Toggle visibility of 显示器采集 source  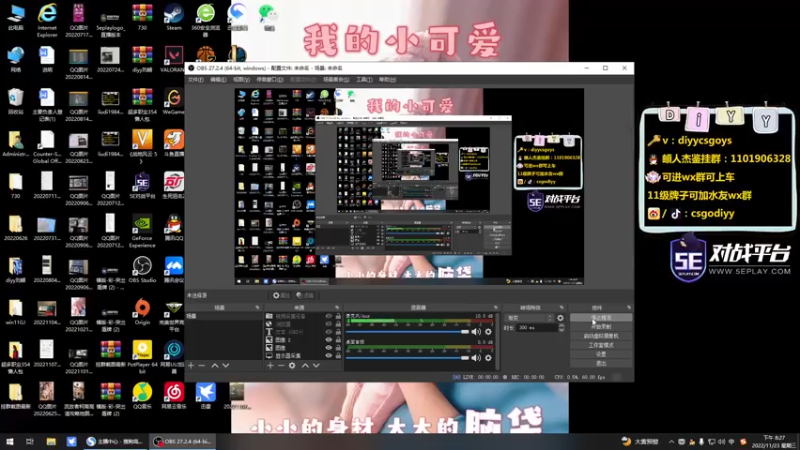click(x=329, y=356)
